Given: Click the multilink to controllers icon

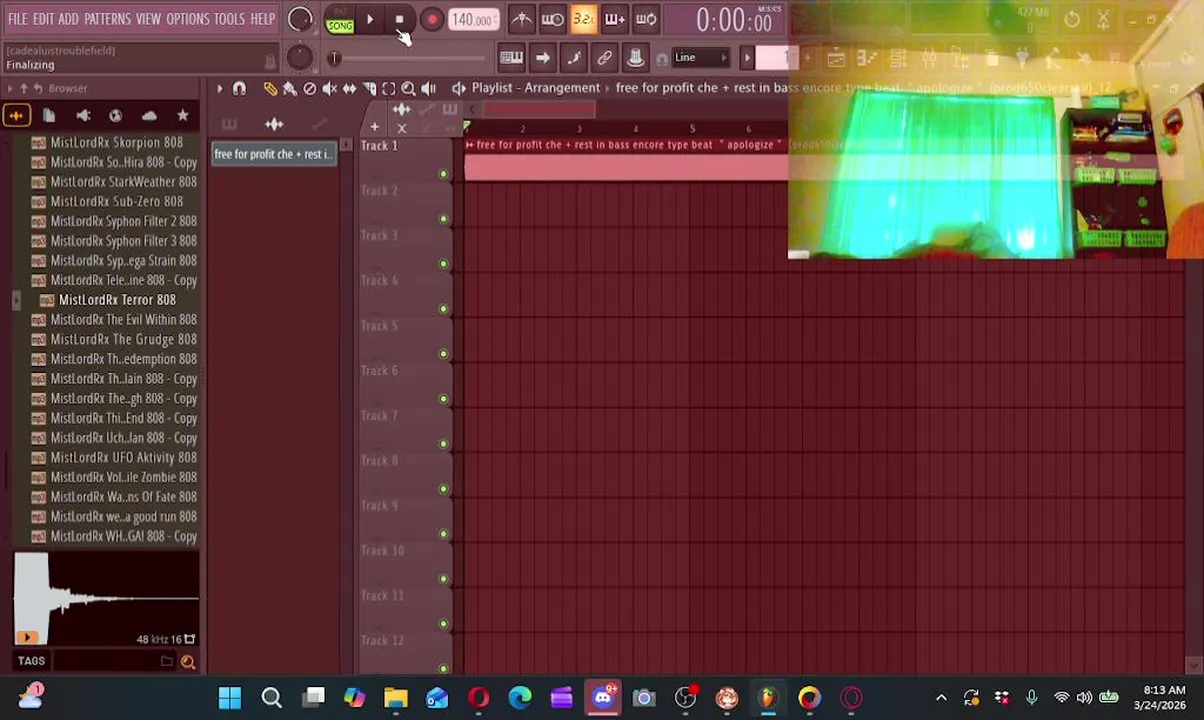Looking at the screenshot, I should click(635, 58).
